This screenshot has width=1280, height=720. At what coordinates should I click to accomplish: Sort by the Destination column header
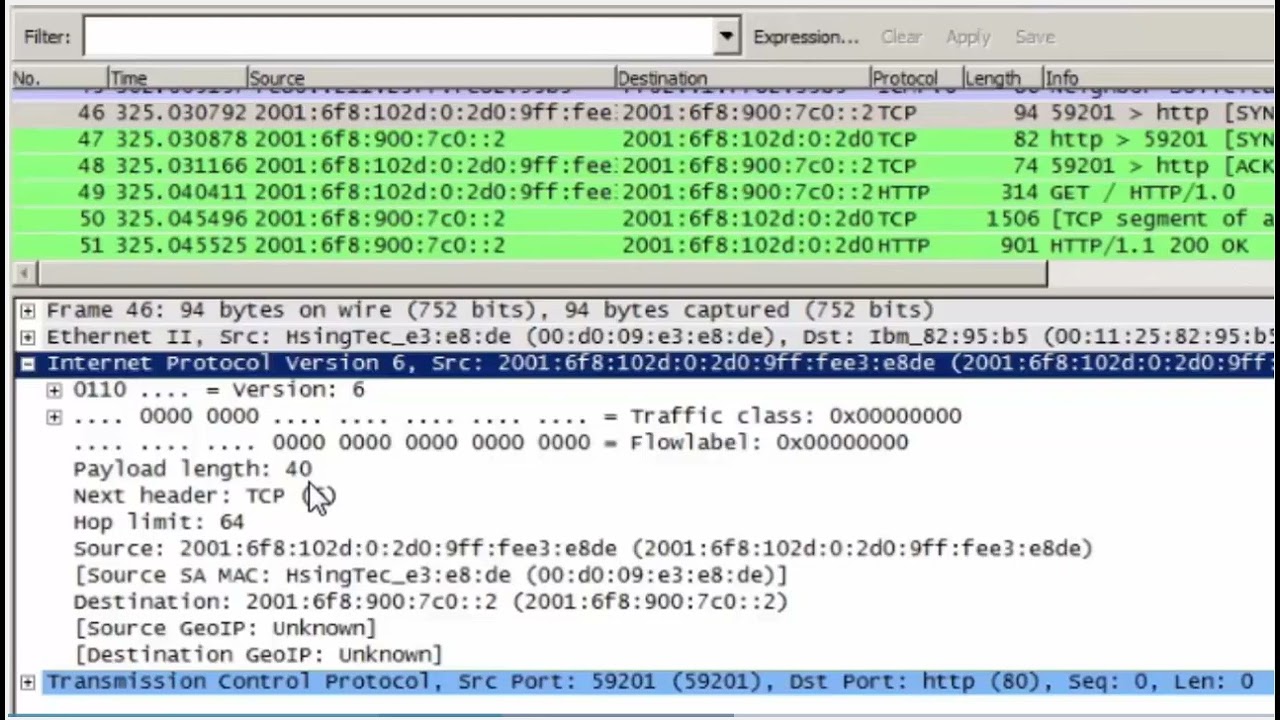743,78
